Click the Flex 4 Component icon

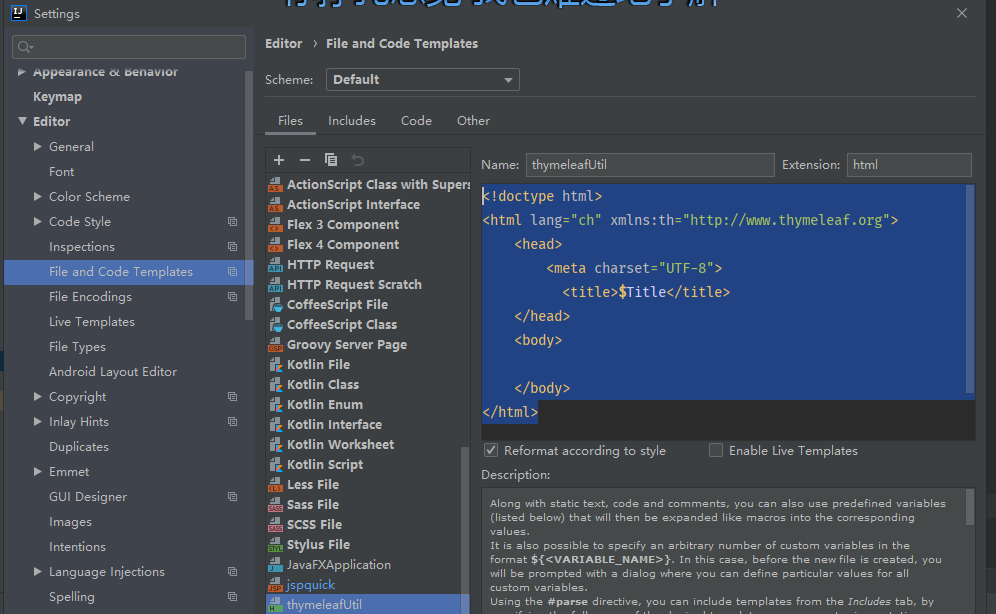point(275,245)
